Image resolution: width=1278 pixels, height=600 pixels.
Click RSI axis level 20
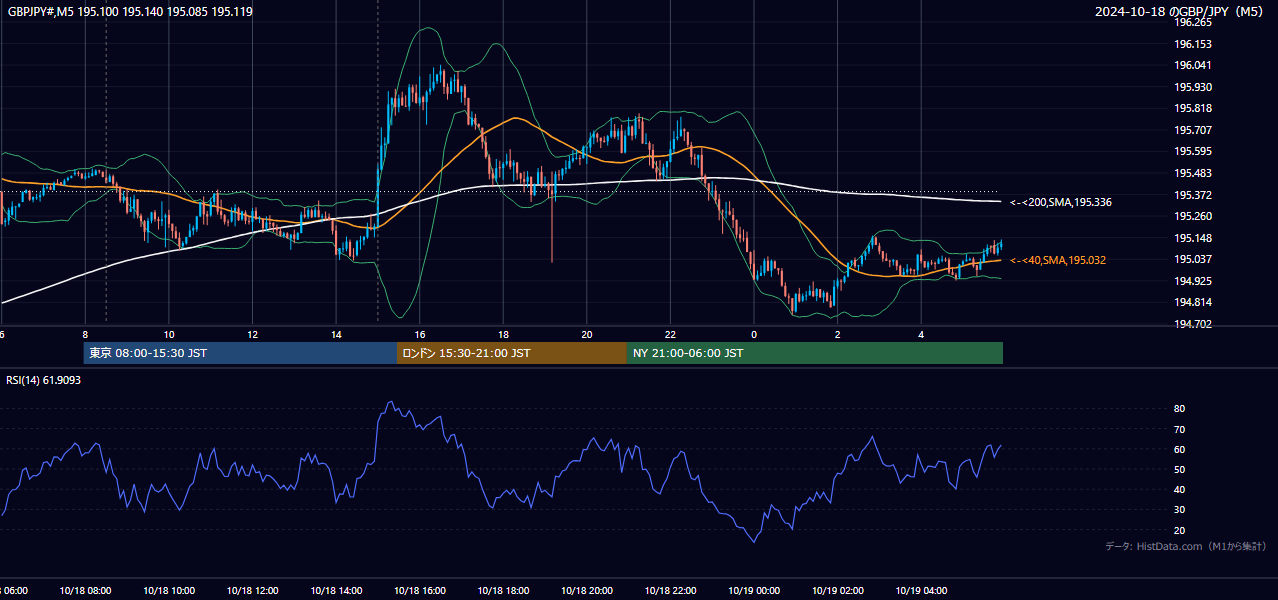pos(1179,530)
